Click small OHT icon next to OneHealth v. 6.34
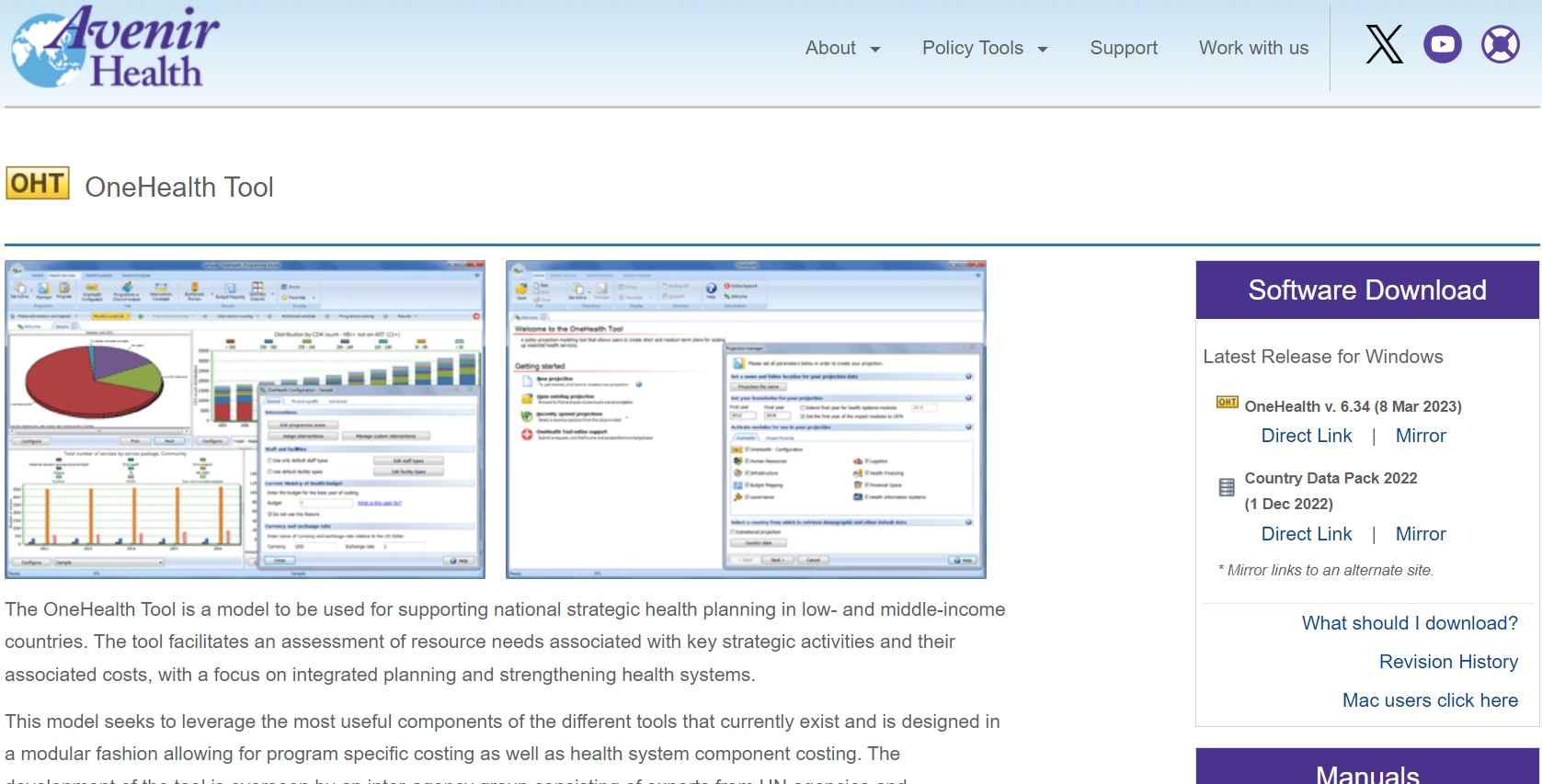Viewport: 1542px width, 784px height. 1227,403
